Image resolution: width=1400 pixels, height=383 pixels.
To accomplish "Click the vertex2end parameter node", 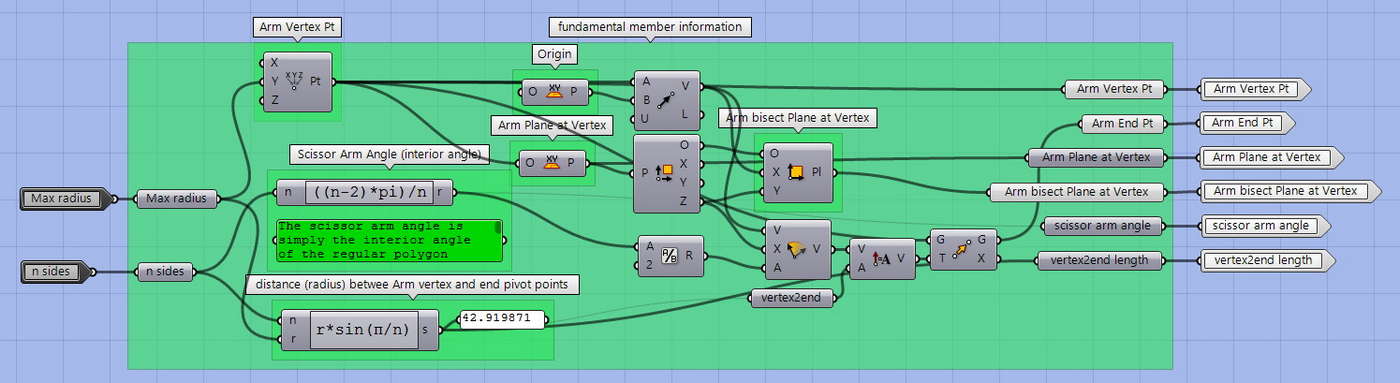I will (x=793, y=297).
